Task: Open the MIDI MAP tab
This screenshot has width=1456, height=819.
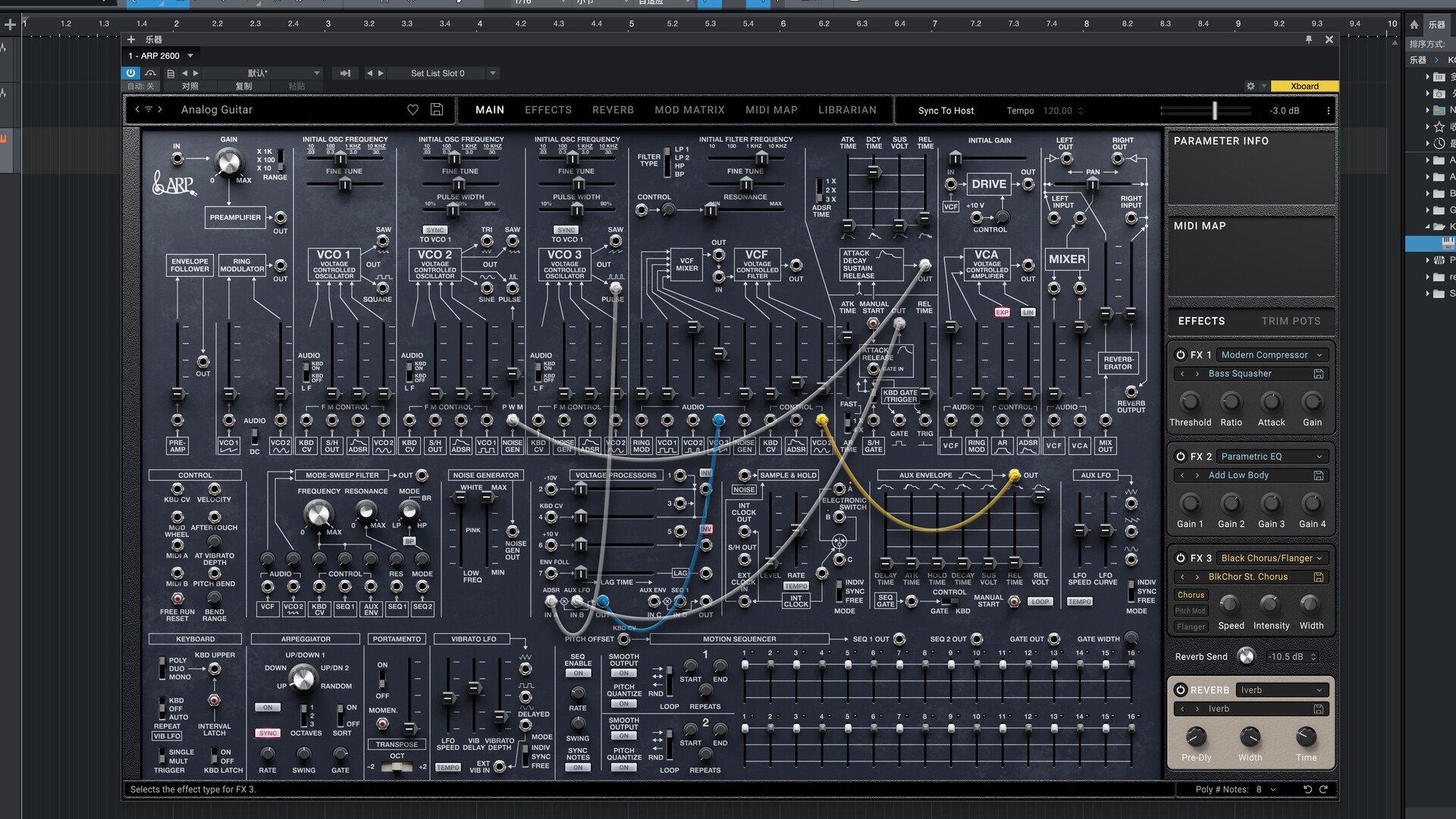Action: pos(771,110)
